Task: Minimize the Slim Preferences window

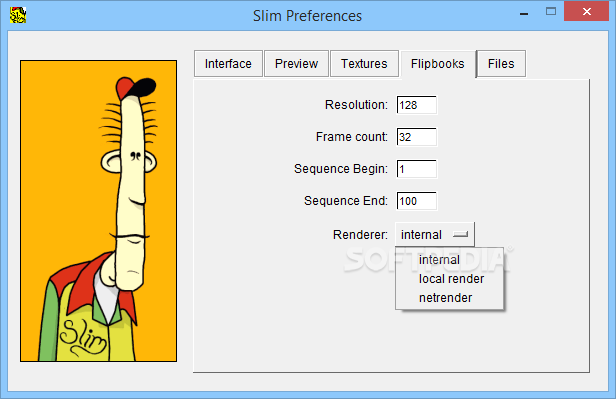Action: pyautogui.click(x=524, y=13)
